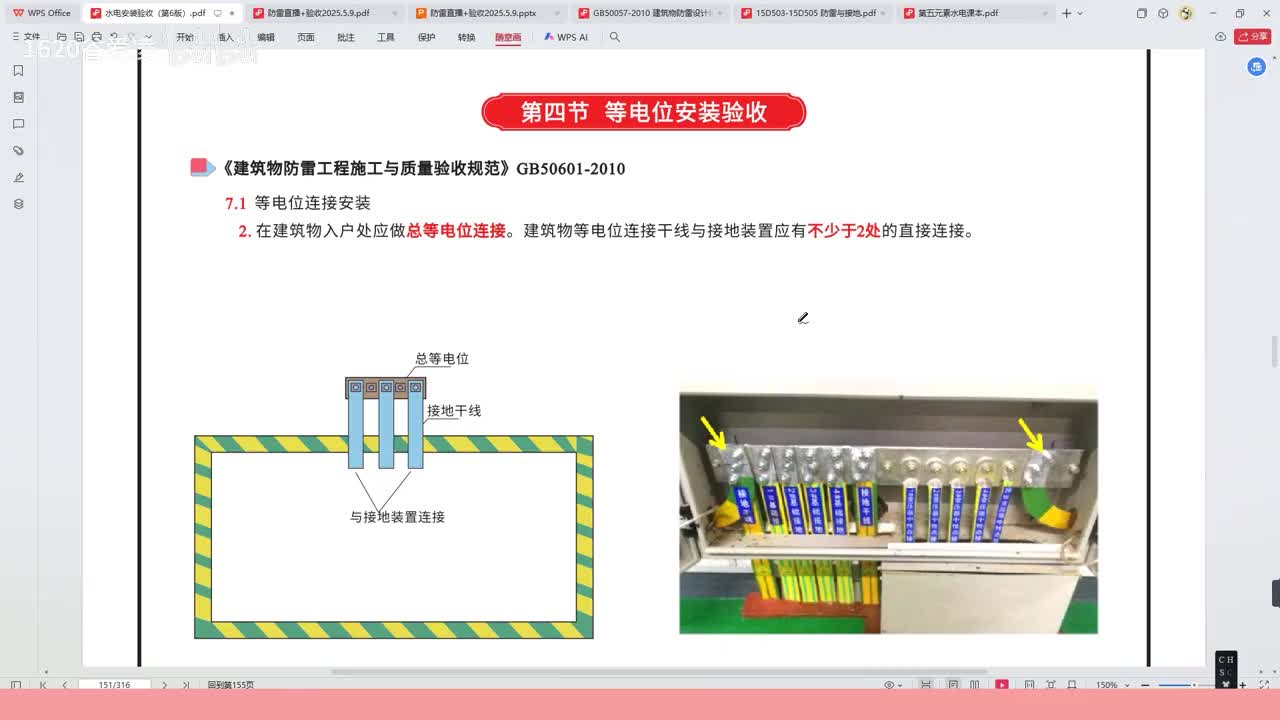
Task: Open the 工具 ribbon tab
Action: (386, 37)
